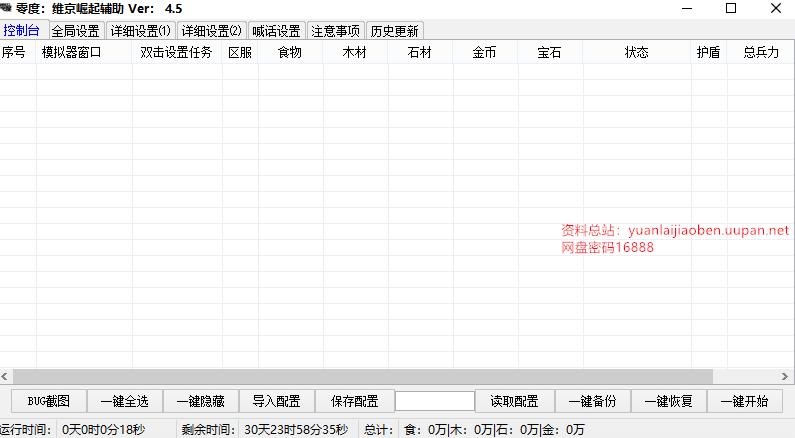Click the 剩余时间 value 30天23时58分35秒
Image resolution: width=795 pixels, height=438 pixels.
coord(296,430)
